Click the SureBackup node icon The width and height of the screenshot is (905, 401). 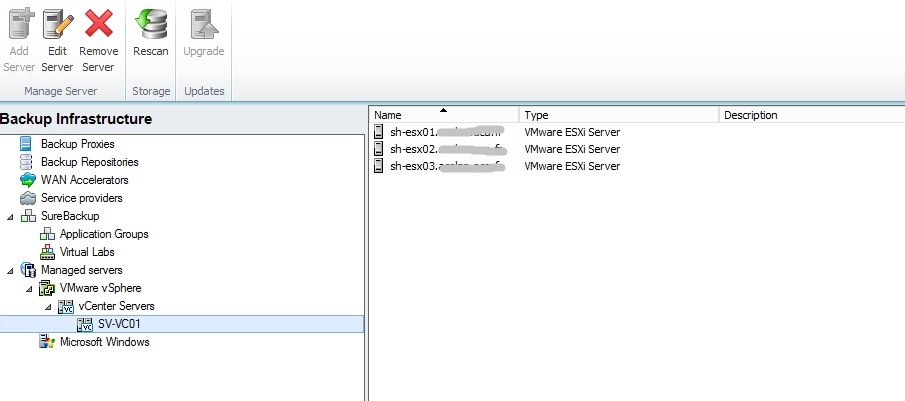click(x=28, y=216)
